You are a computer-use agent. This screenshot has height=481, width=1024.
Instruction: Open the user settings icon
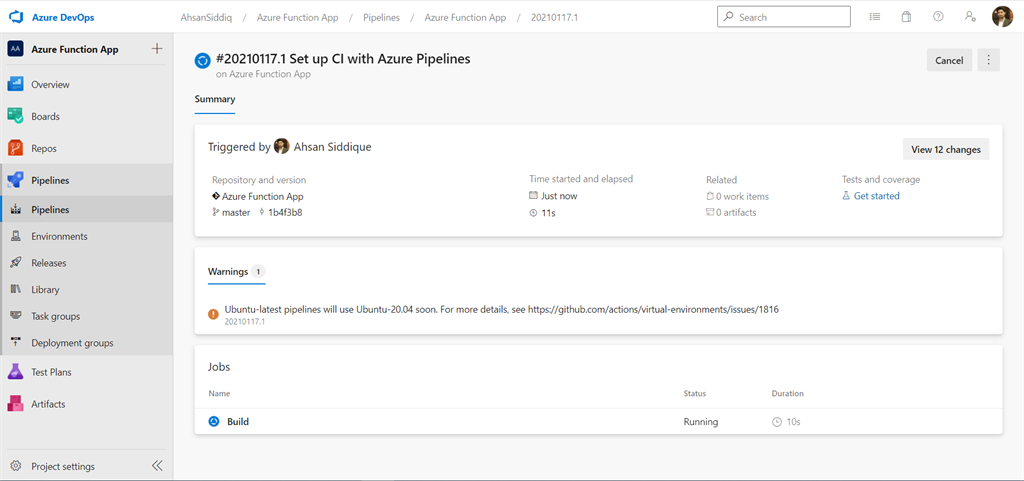[970, 17]
